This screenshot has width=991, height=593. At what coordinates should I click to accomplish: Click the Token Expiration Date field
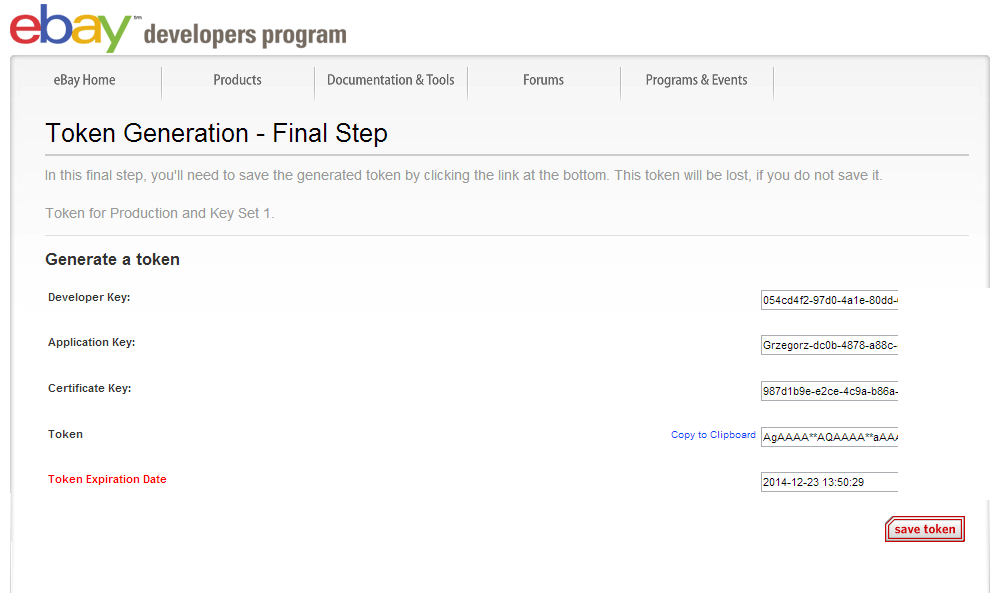pos(829,482)
